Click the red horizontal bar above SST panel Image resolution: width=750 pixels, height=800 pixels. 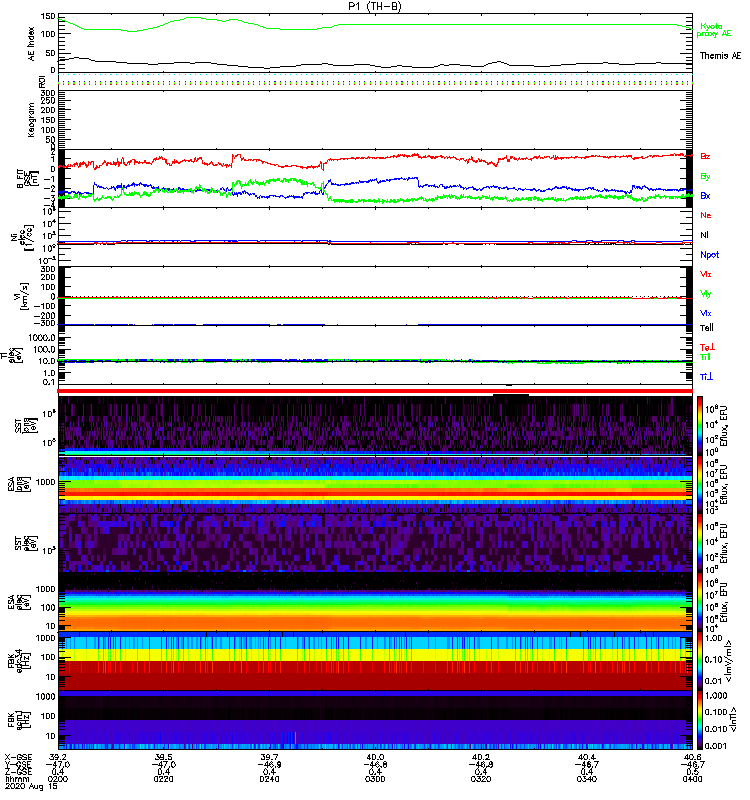point(375,391)
